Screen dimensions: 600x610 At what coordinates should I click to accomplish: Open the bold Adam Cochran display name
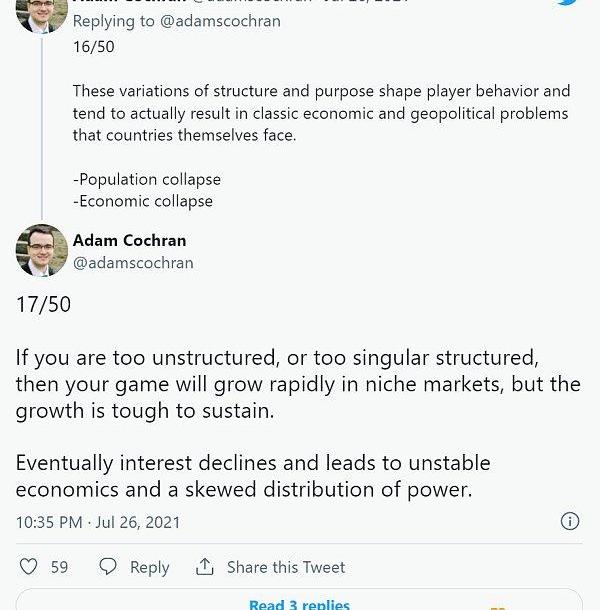(129, 240)
